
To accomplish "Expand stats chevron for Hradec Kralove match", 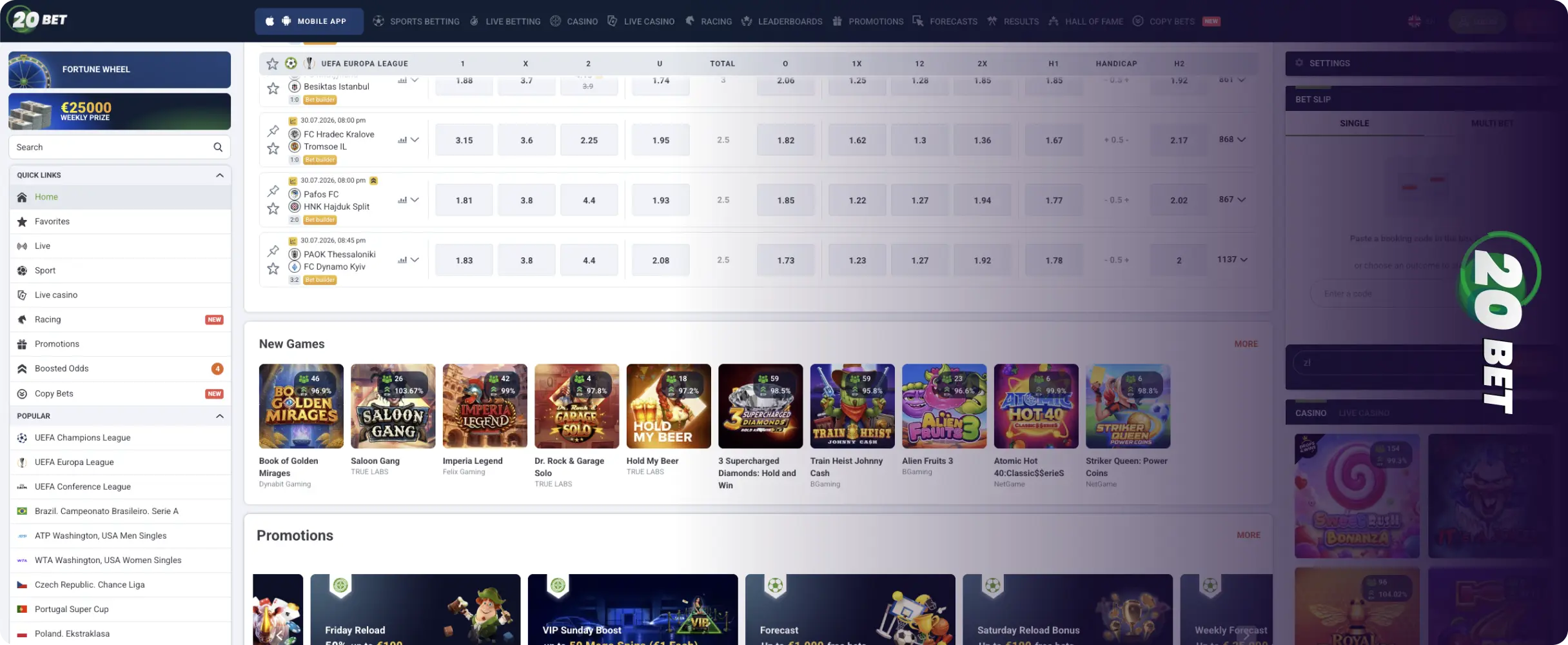I will [x=415, y=140].
